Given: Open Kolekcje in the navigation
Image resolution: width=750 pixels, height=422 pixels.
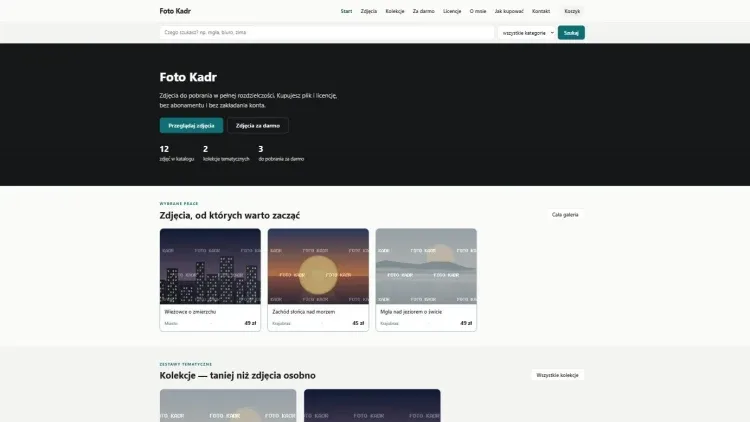Looking at the screenshot, I should [x=395, y=11].
